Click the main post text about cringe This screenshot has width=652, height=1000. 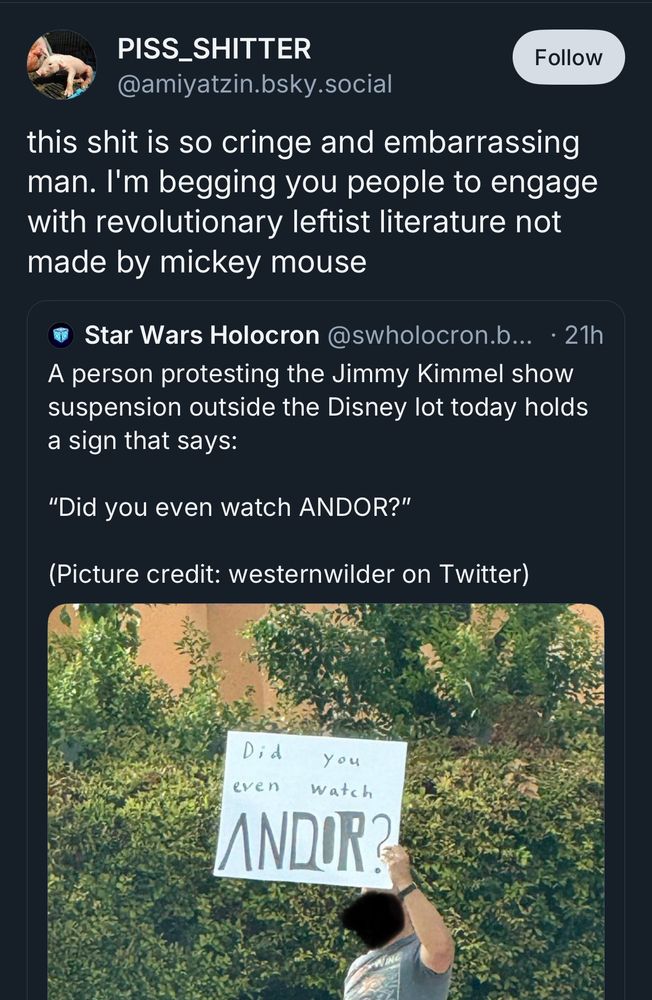pyautogui.click(x=313, y=202)
